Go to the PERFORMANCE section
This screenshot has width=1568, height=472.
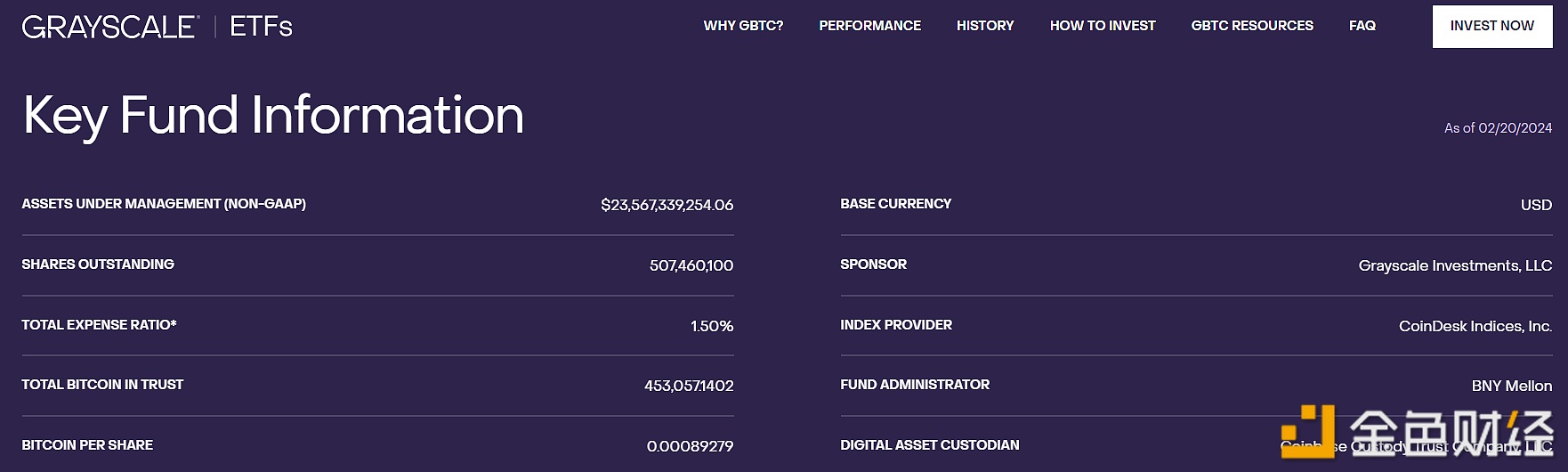(869, 26)
